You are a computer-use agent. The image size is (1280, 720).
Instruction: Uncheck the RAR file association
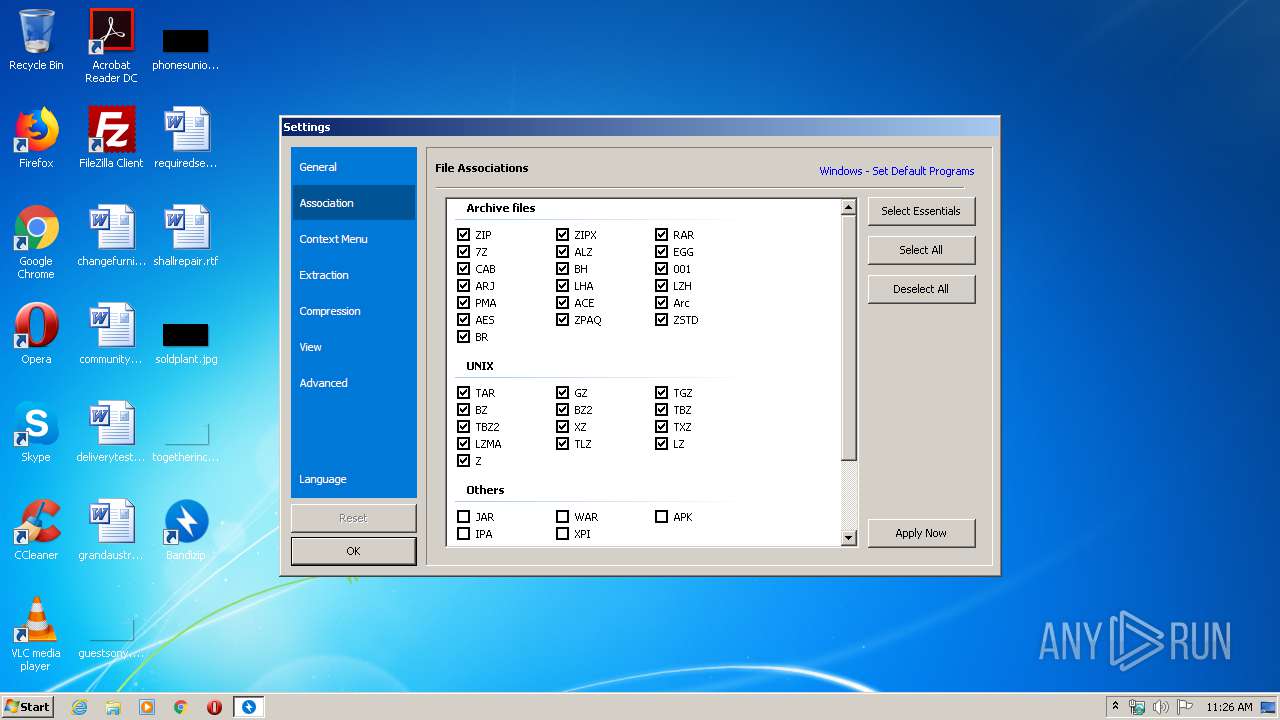point(661,235)
